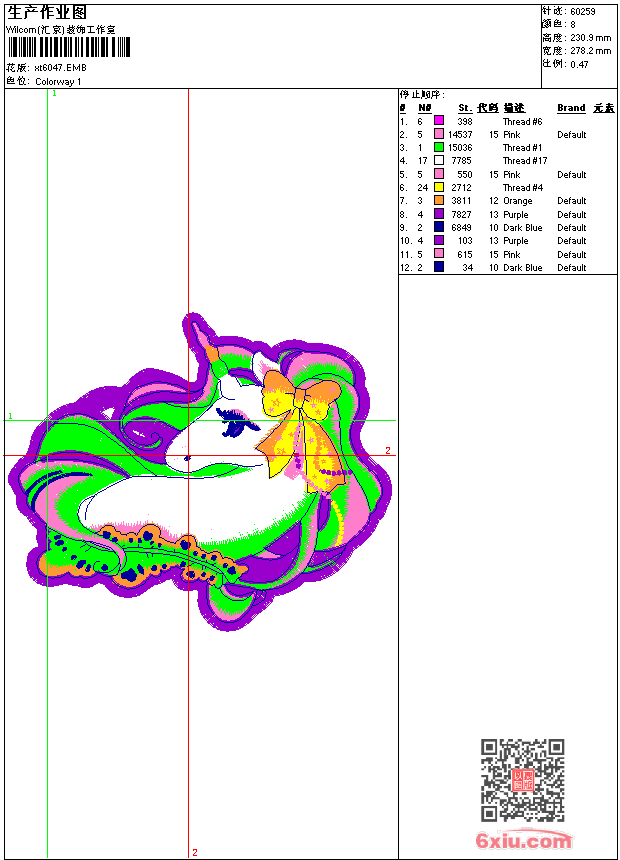
Task: Choose the dark blue swatch in row 9
Action: pyautogui.click(x=439, y=227)
